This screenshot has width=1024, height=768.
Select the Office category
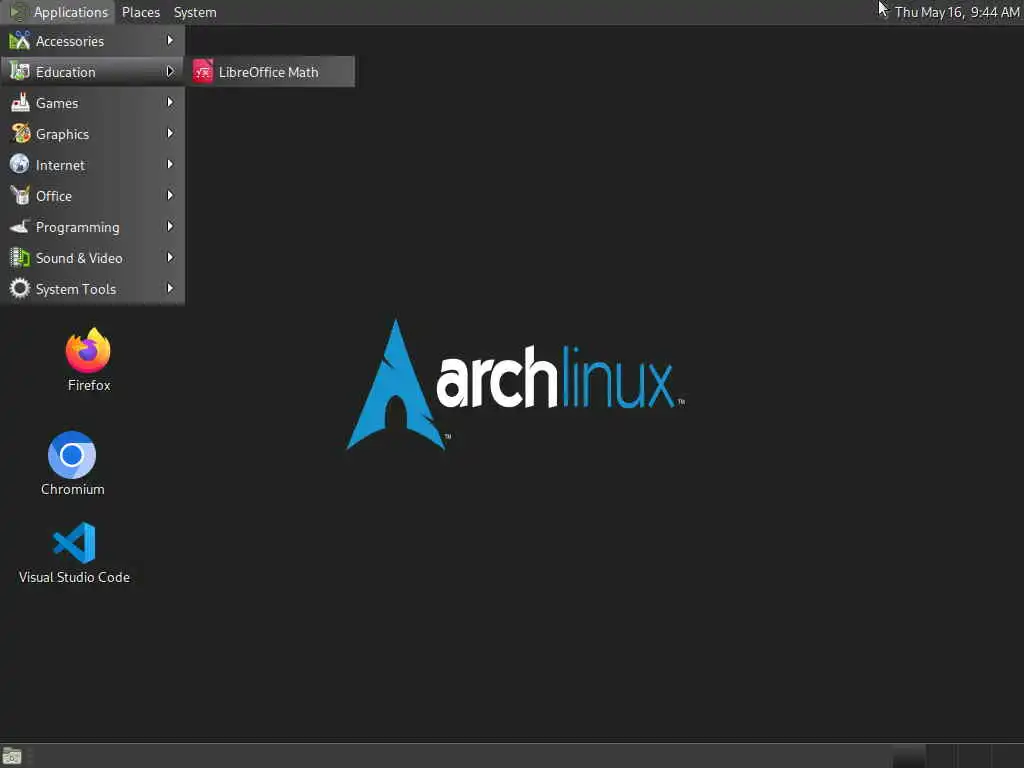coord(93,196)
